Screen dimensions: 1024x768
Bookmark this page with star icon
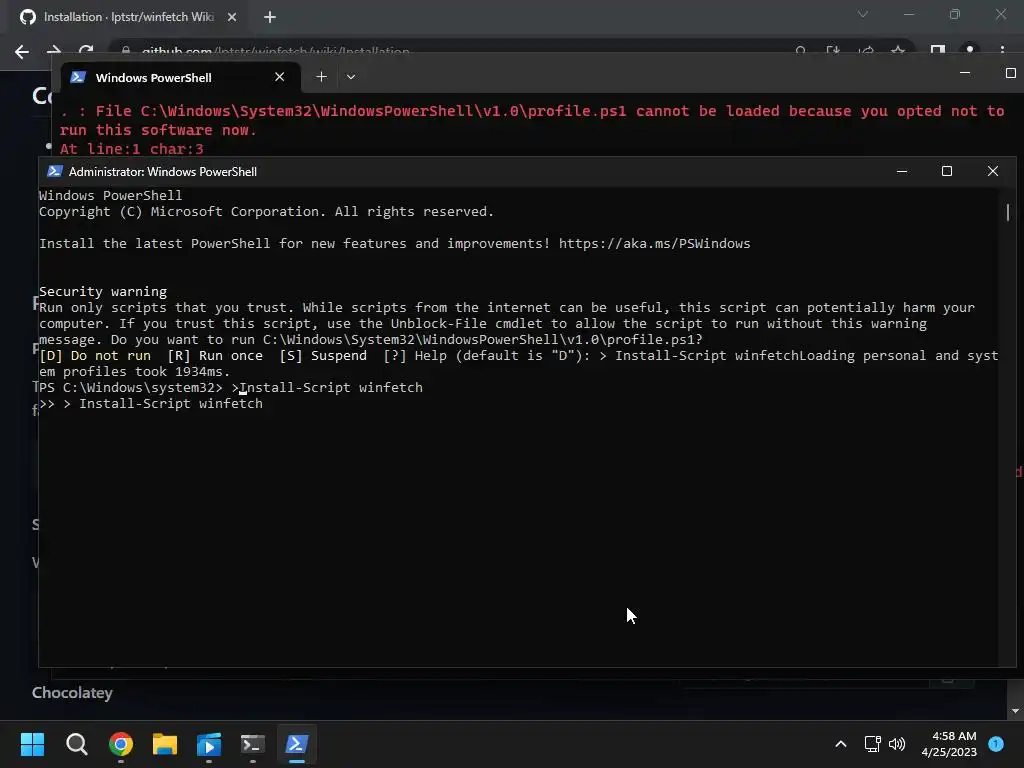point(898,50)
